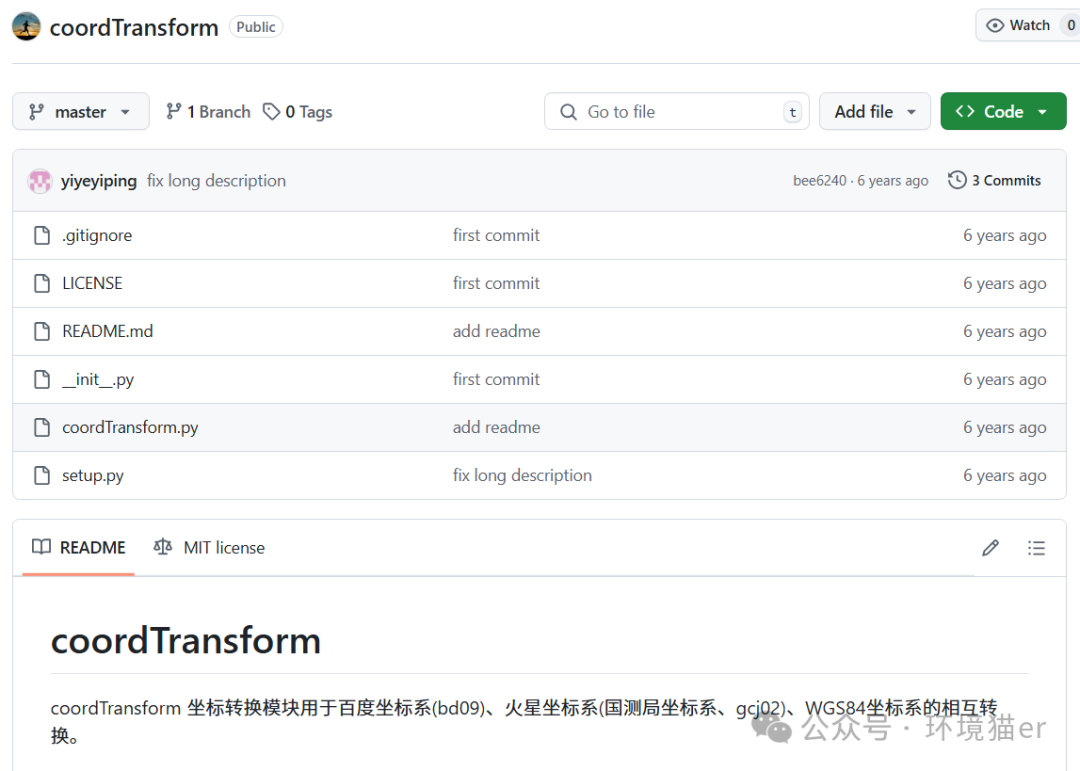The height and width of the screenshot is (771, 1080).
Task: Click inside the Go to file search field
Action: click(x=676, y=111)
